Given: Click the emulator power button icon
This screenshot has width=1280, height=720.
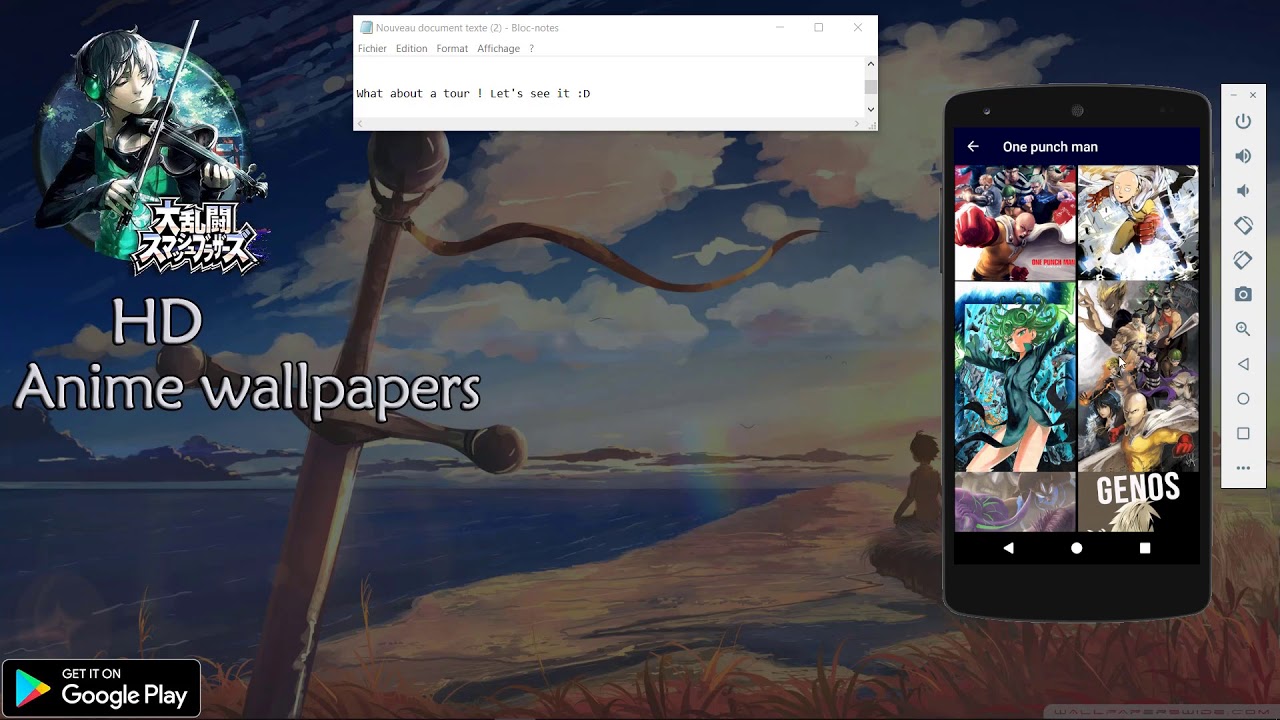Looking at the screenshot, I should pos(1243,121).
